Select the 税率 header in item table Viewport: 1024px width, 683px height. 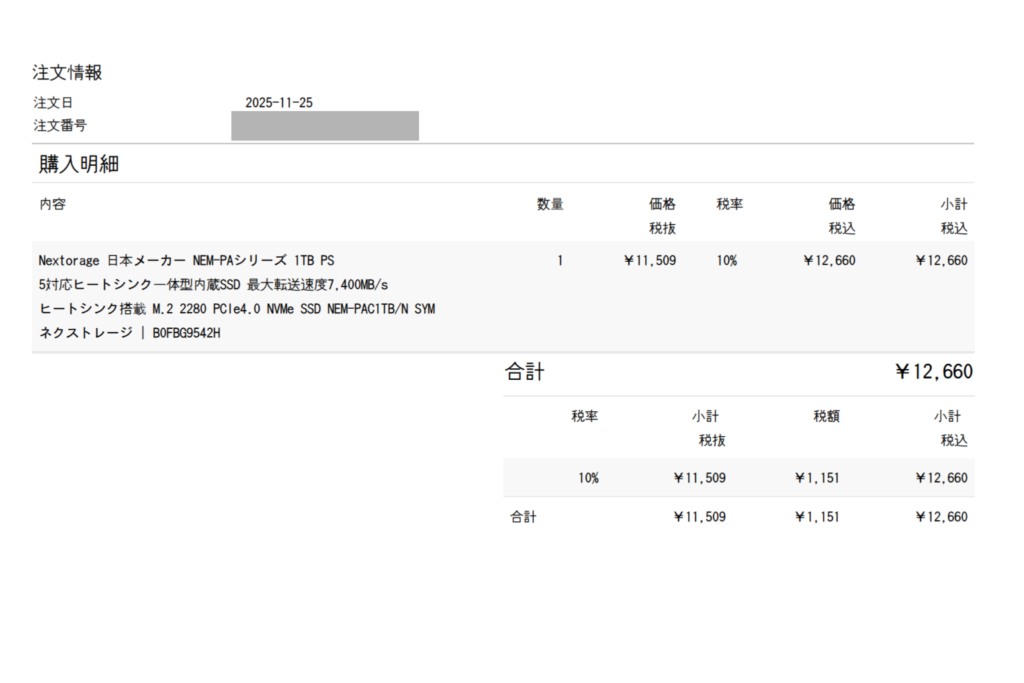coord(729,204)
